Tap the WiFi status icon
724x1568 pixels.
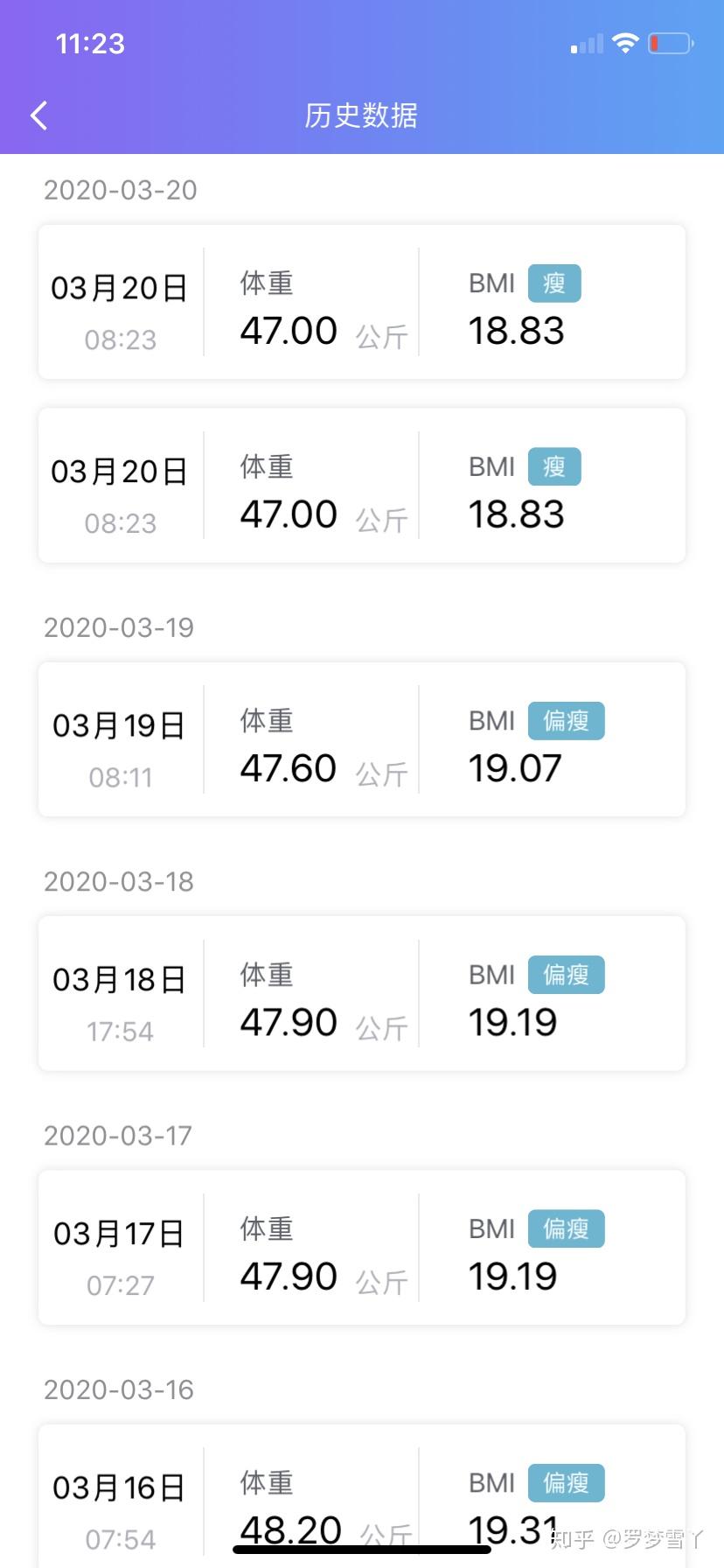(625, 43)
